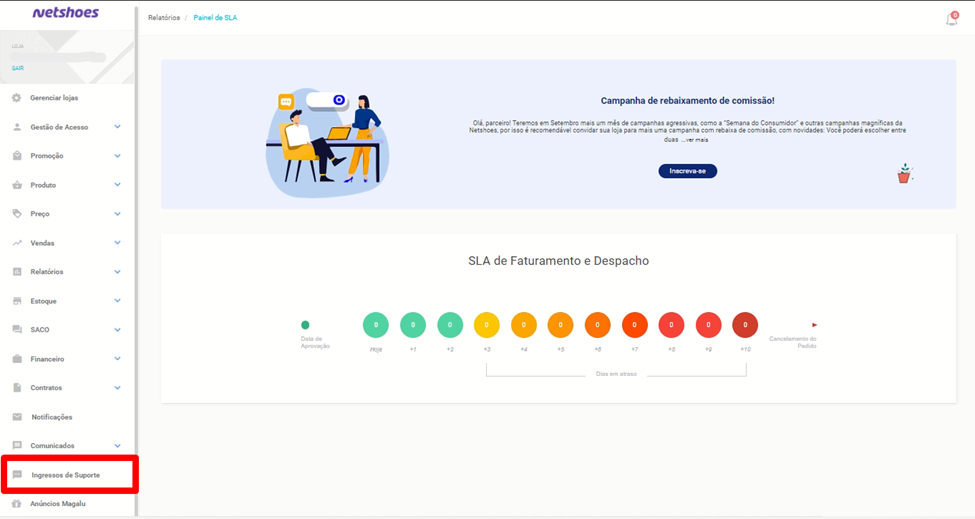The image size is (975, 519).
Task: Click the Promoção bag icon
Action: click(17, 156)
